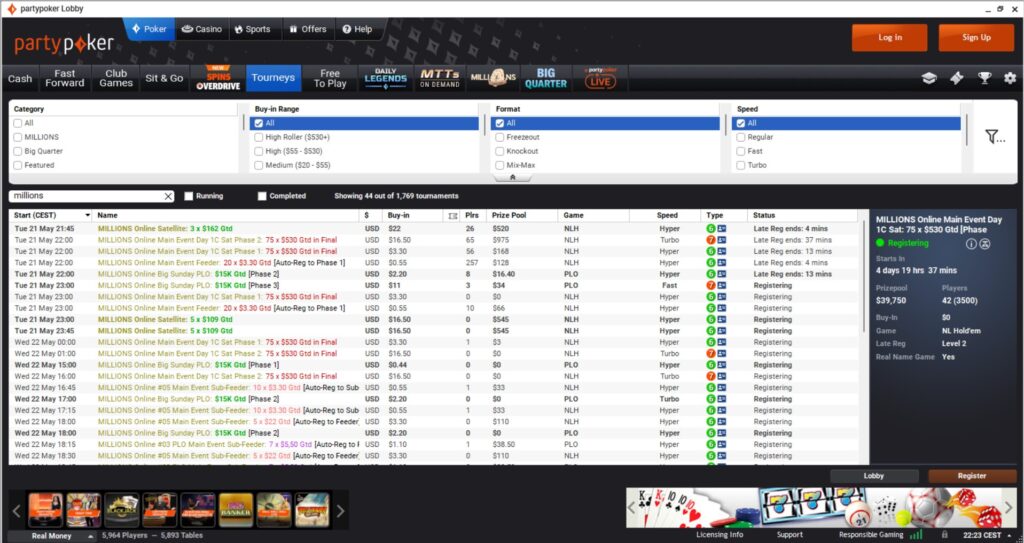Check the High Roller ($530+) buy-in checkbox

coord(259,137)
